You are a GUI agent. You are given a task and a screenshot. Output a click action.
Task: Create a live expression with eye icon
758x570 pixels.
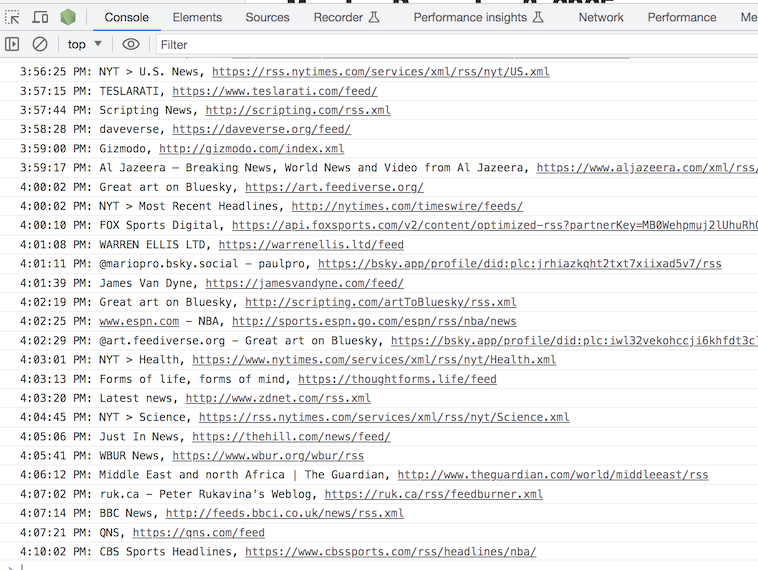[x=131, y=44]
